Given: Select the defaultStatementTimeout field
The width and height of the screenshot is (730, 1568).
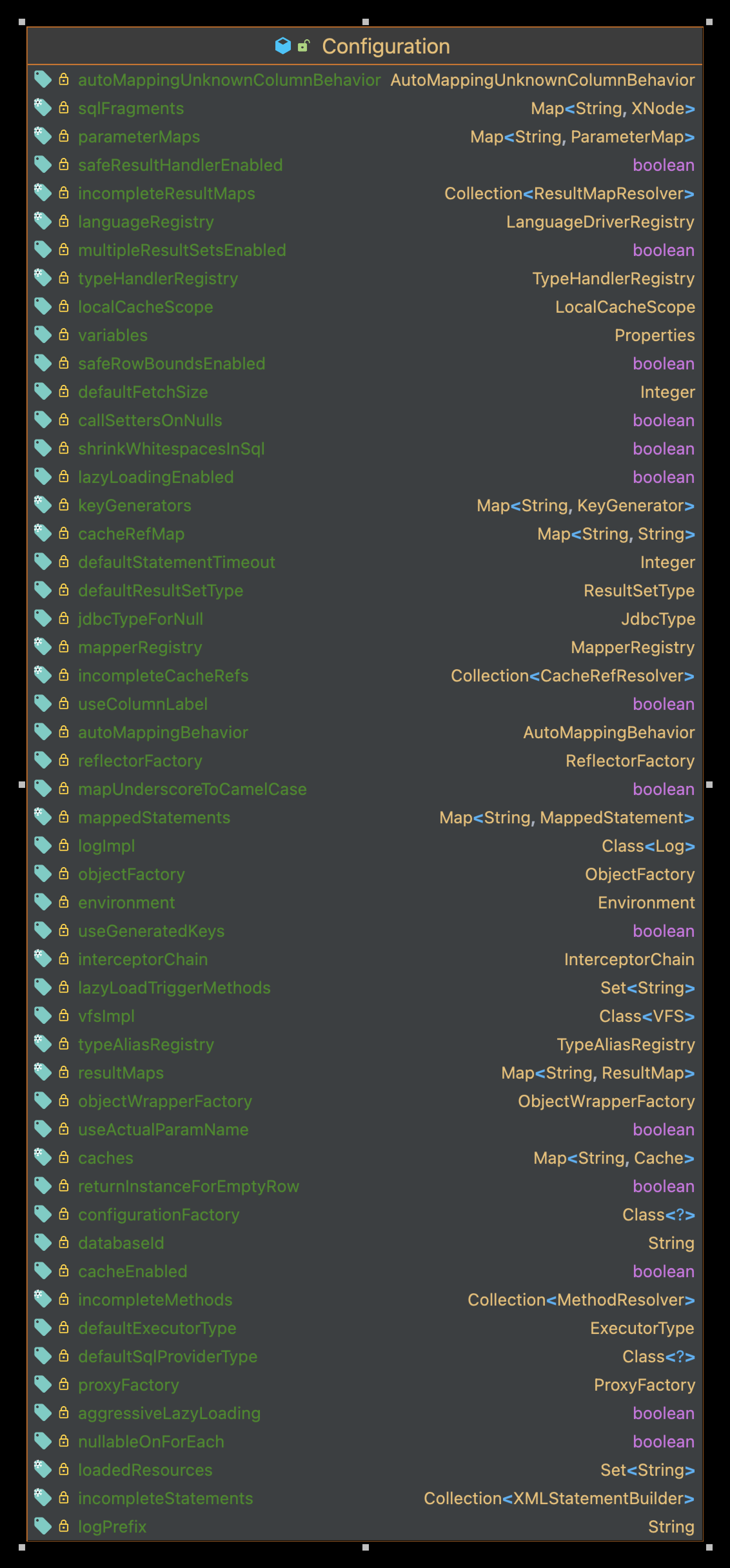Looking at the screenshot, I should 177,562.
